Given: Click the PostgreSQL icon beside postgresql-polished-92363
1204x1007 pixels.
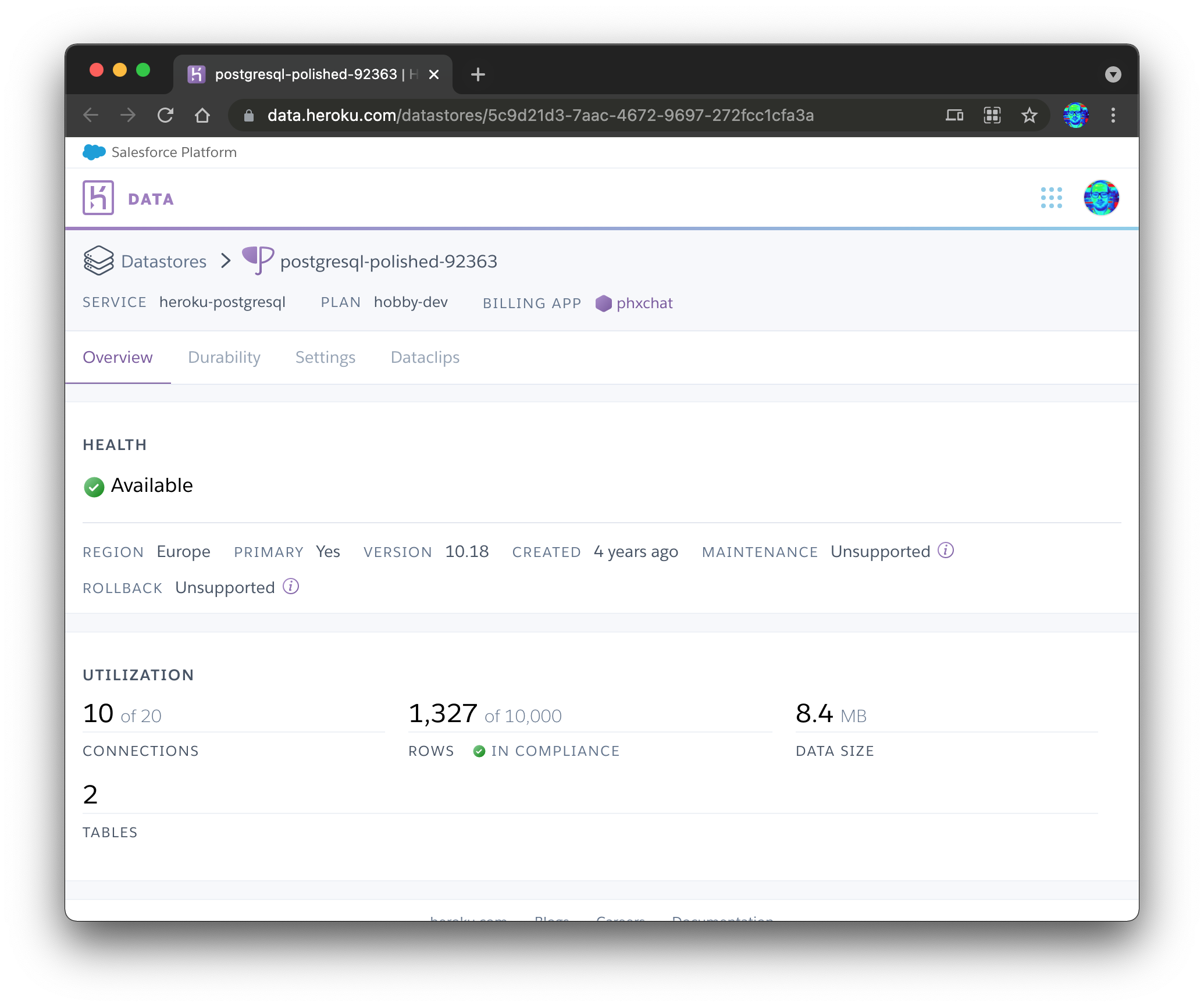Looking at the screenshot, I should [258, 260].
